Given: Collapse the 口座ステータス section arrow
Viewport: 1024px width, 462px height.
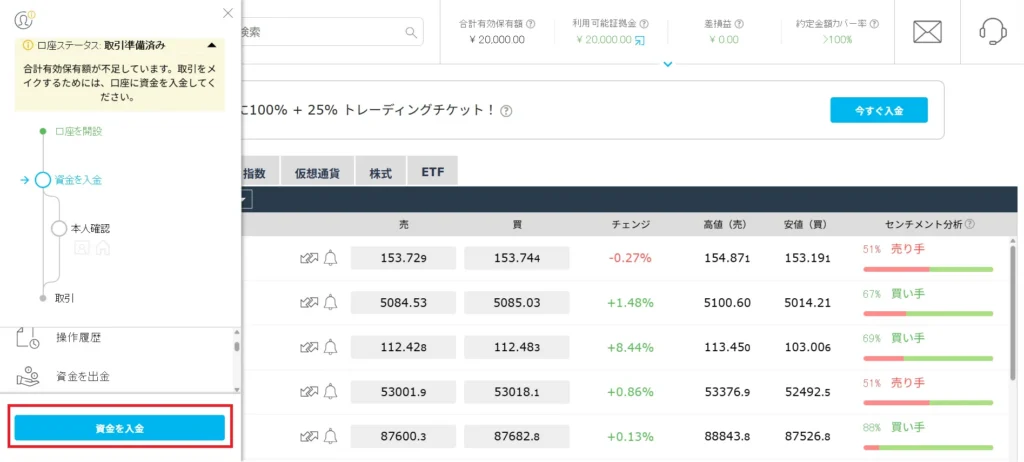Looking at the screenshot, I should pyautogui.click(x=211, y=46).
